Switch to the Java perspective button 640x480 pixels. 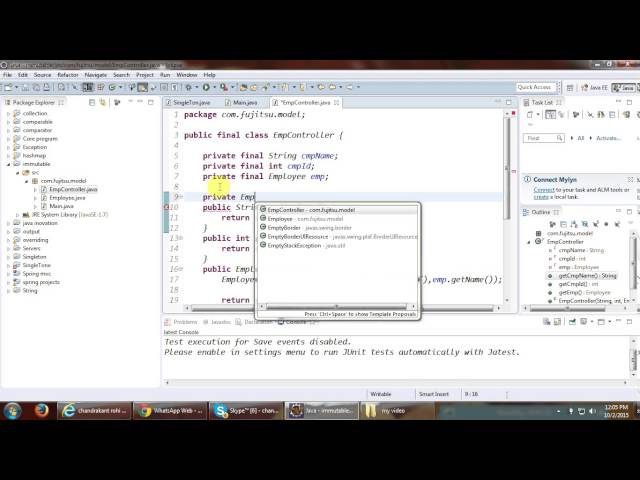(x=623, y=88)
